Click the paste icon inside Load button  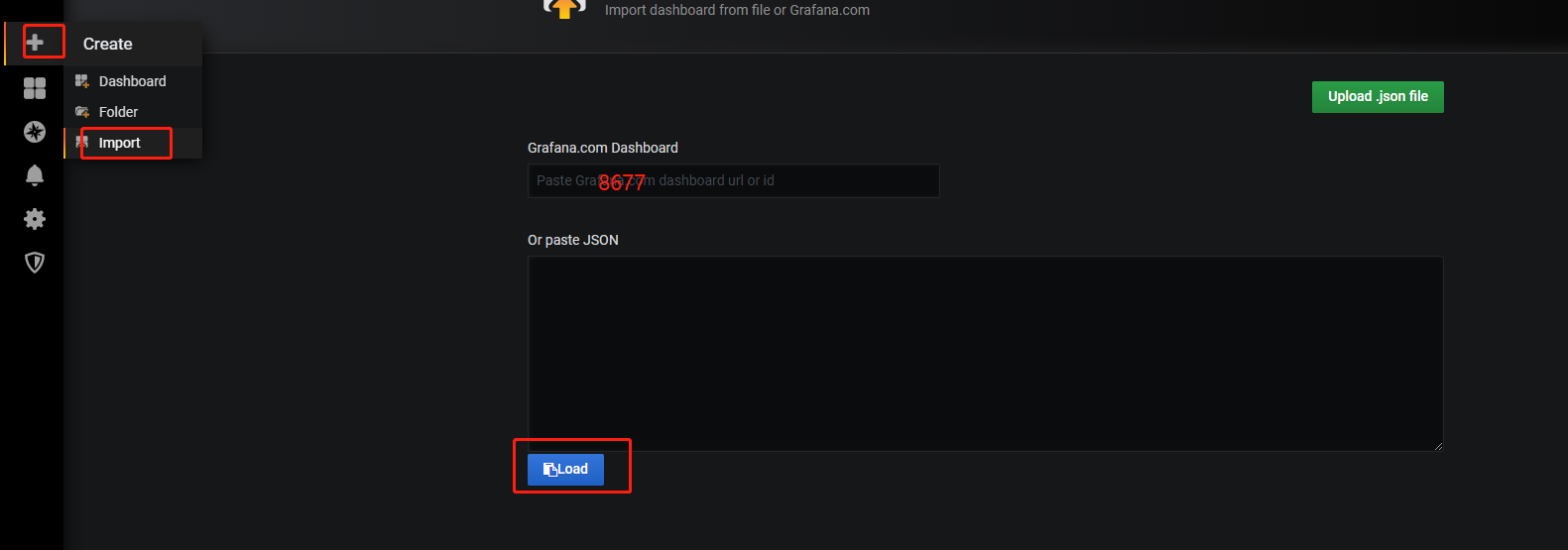[x=550, y=470]
